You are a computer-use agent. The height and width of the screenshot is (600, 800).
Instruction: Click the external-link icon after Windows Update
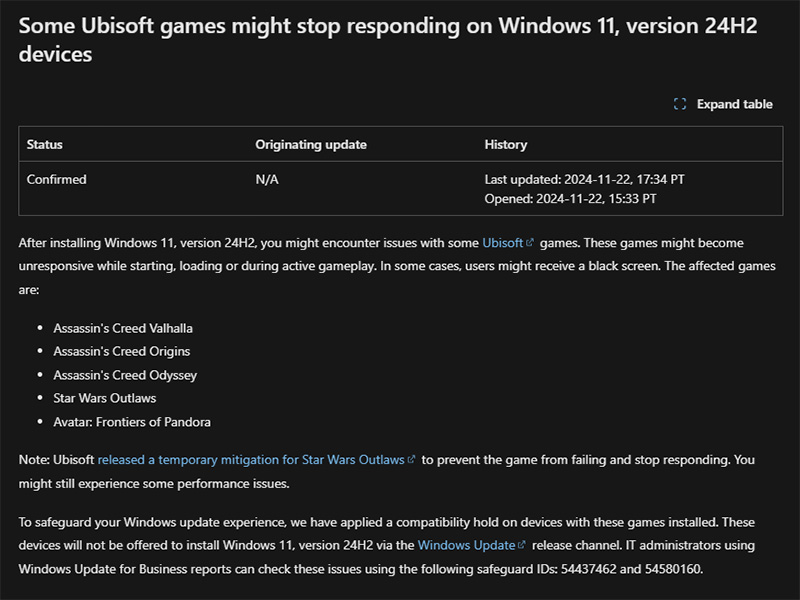pos(522,545)
